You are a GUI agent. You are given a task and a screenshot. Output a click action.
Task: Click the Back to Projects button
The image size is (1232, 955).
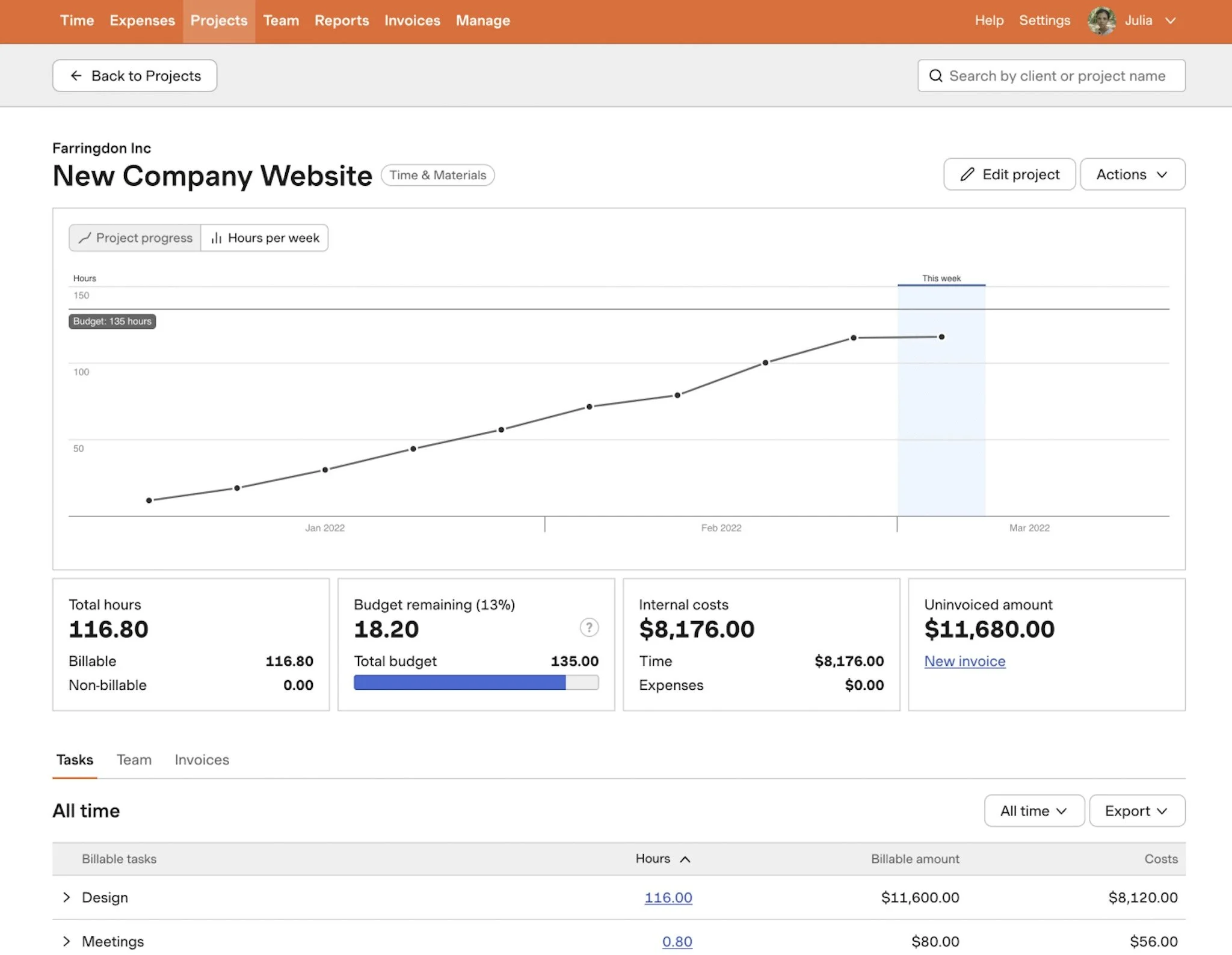tap(134, 75)
